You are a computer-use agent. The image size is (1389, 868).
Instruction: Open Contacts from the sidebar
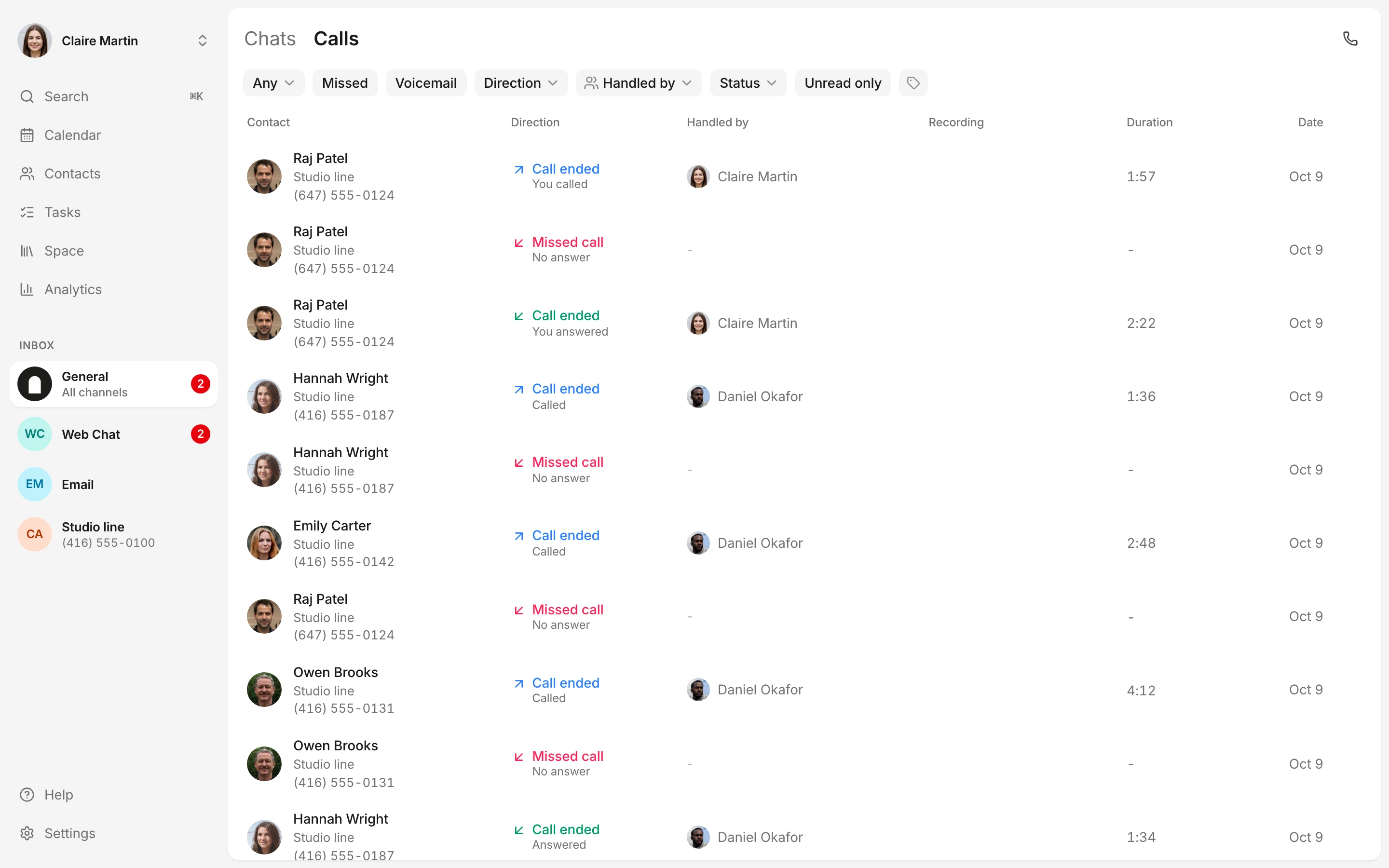(72, 174)
